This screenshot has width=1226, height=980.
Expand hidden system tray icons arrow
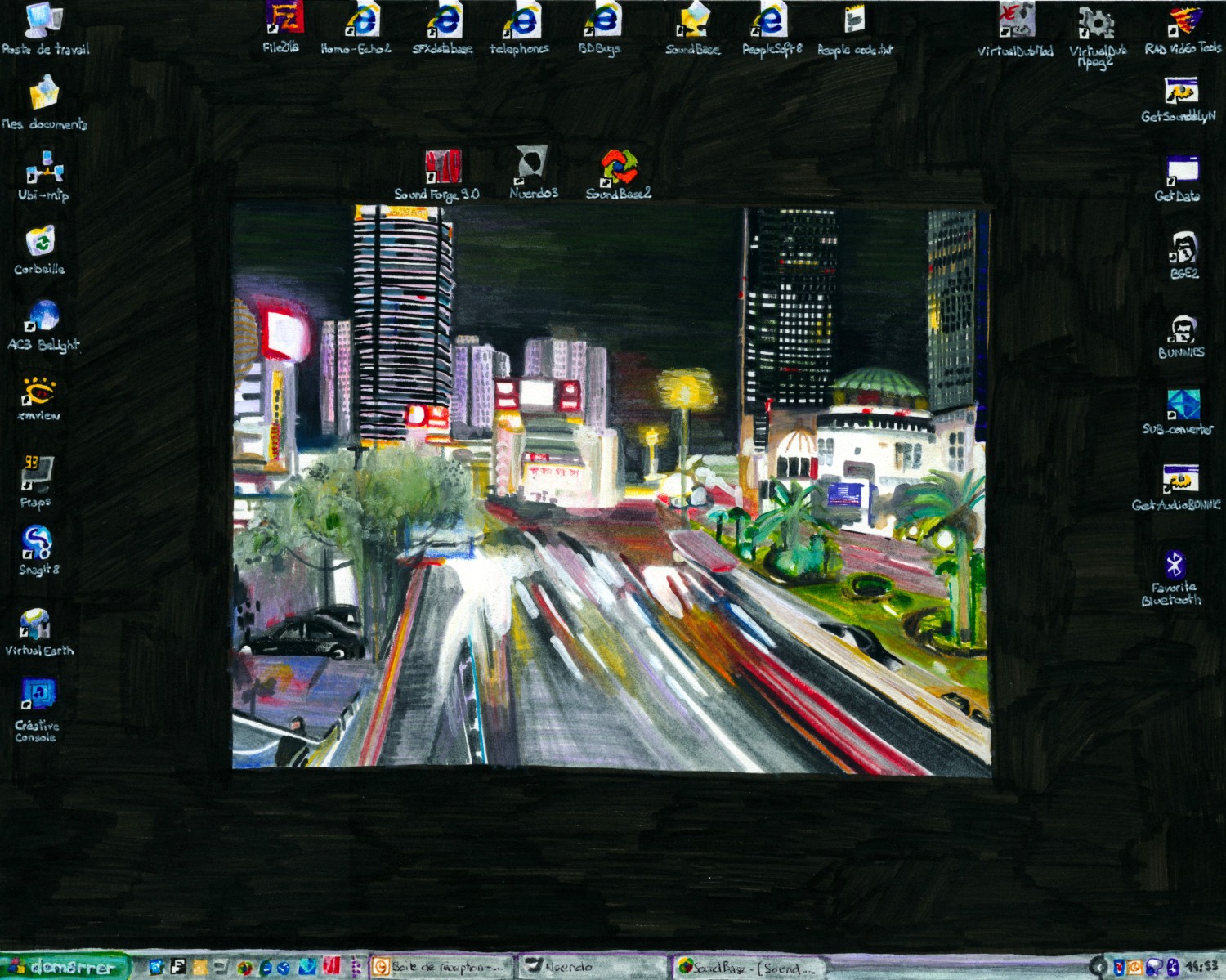pyautogui.click(x=1099, y=967)
